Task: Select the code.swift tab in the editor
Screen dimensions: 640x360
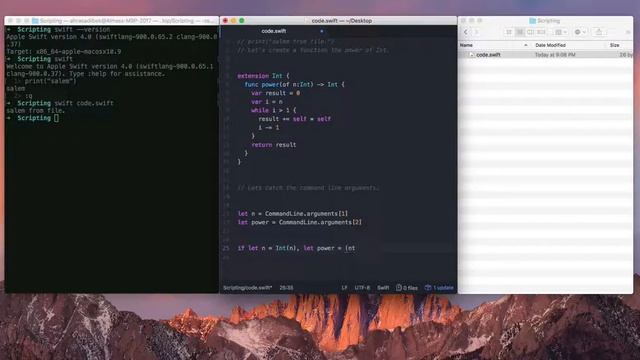Action: (273, 31)
